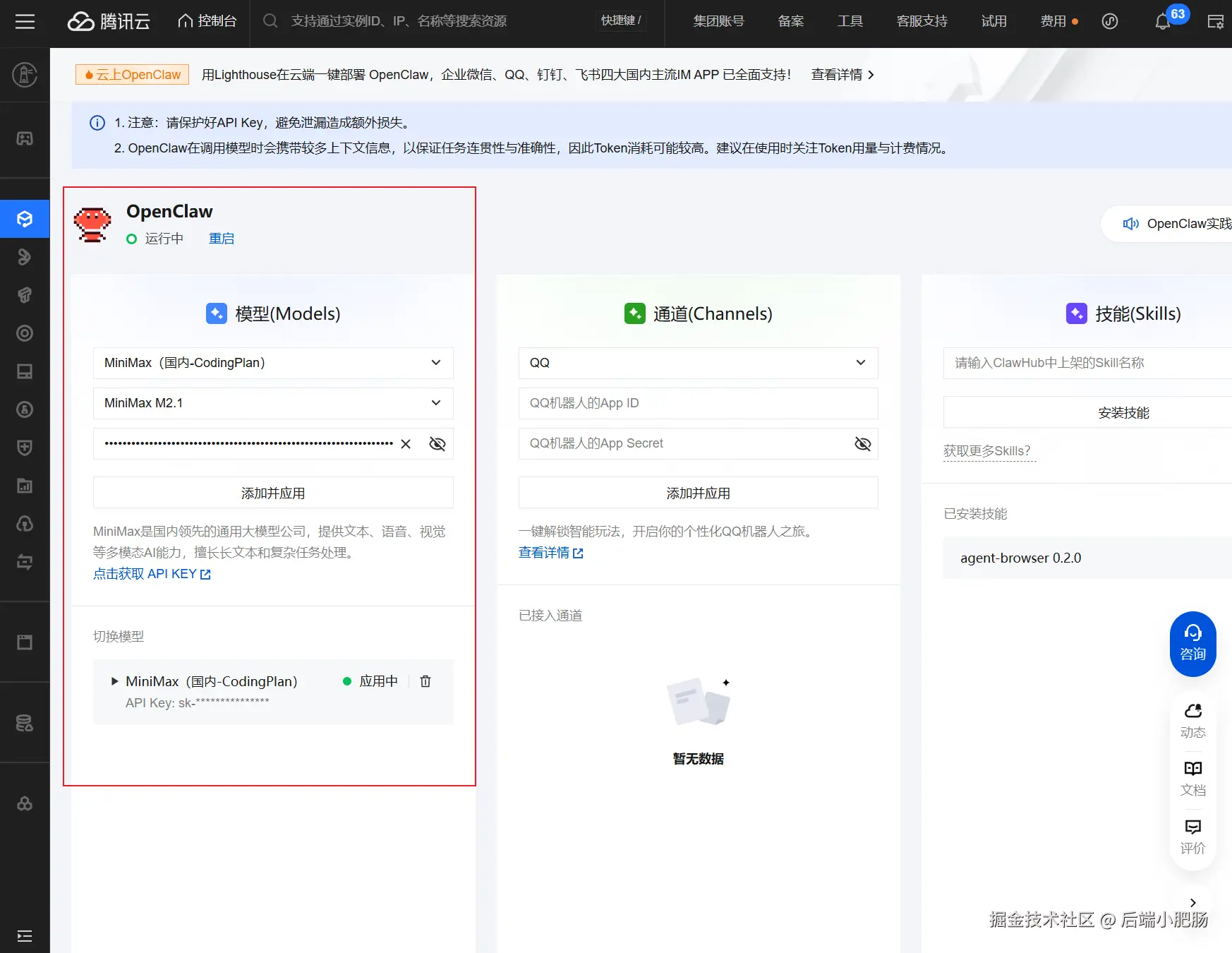This screenshot has width=1232, height=953.
Task: Click the OpenClaw red mascot logo
Action: (92, 224)
